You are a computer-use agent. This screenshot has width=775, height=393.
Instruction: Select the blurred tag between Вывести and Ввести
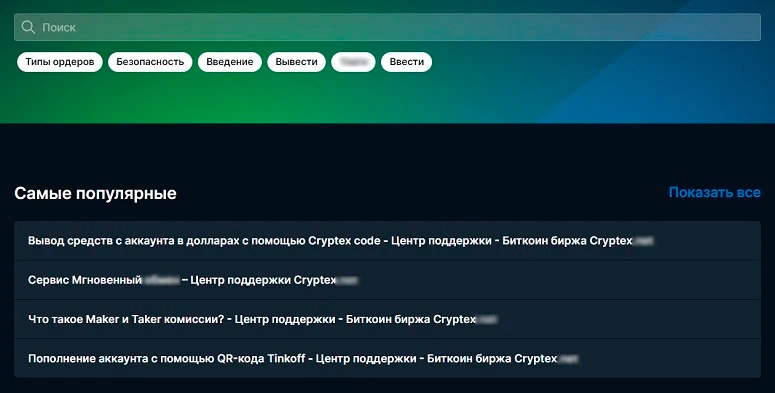tap(353, 62)
